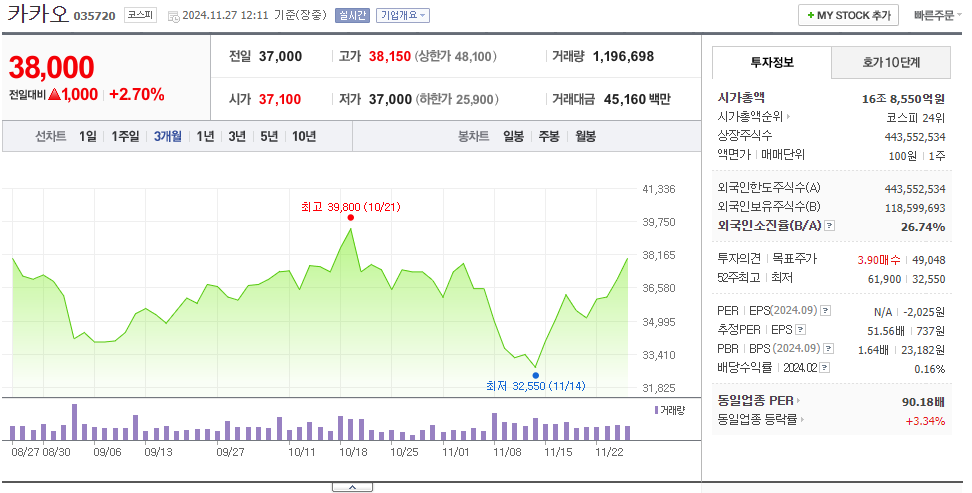972x493 pixels.
Task: Click the stock code 035720
Action: 94,16
